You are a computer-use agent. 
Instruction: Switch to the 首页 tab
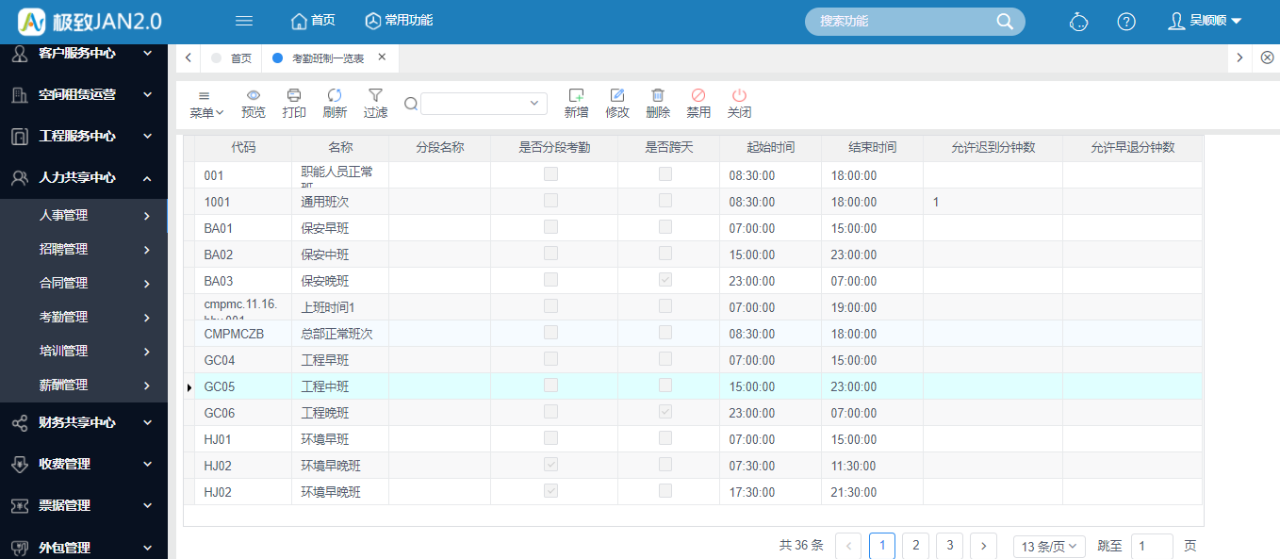(232, 59)
